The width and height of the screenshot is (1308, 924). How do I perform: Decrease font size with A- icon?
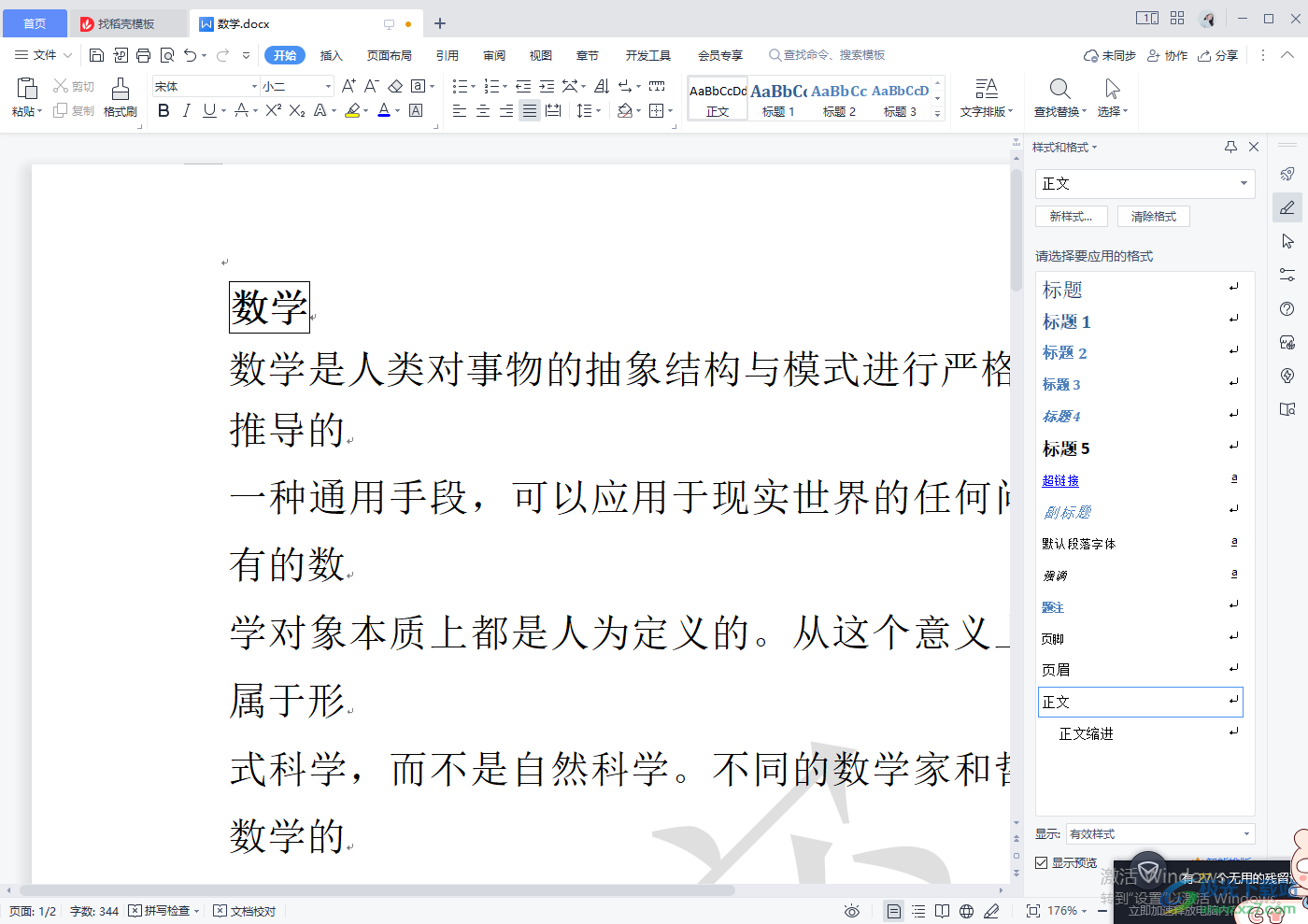(x=371, y=86)
